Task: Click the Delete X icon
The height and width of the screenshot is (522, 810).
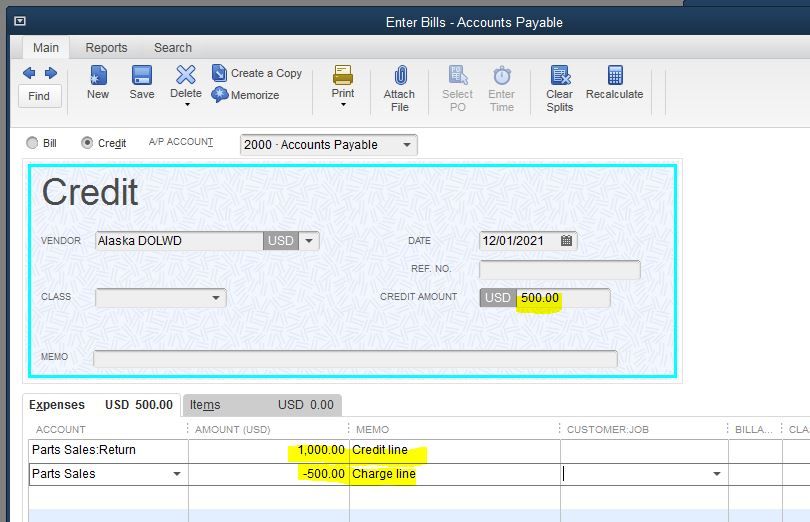Action: coord(186,75)
